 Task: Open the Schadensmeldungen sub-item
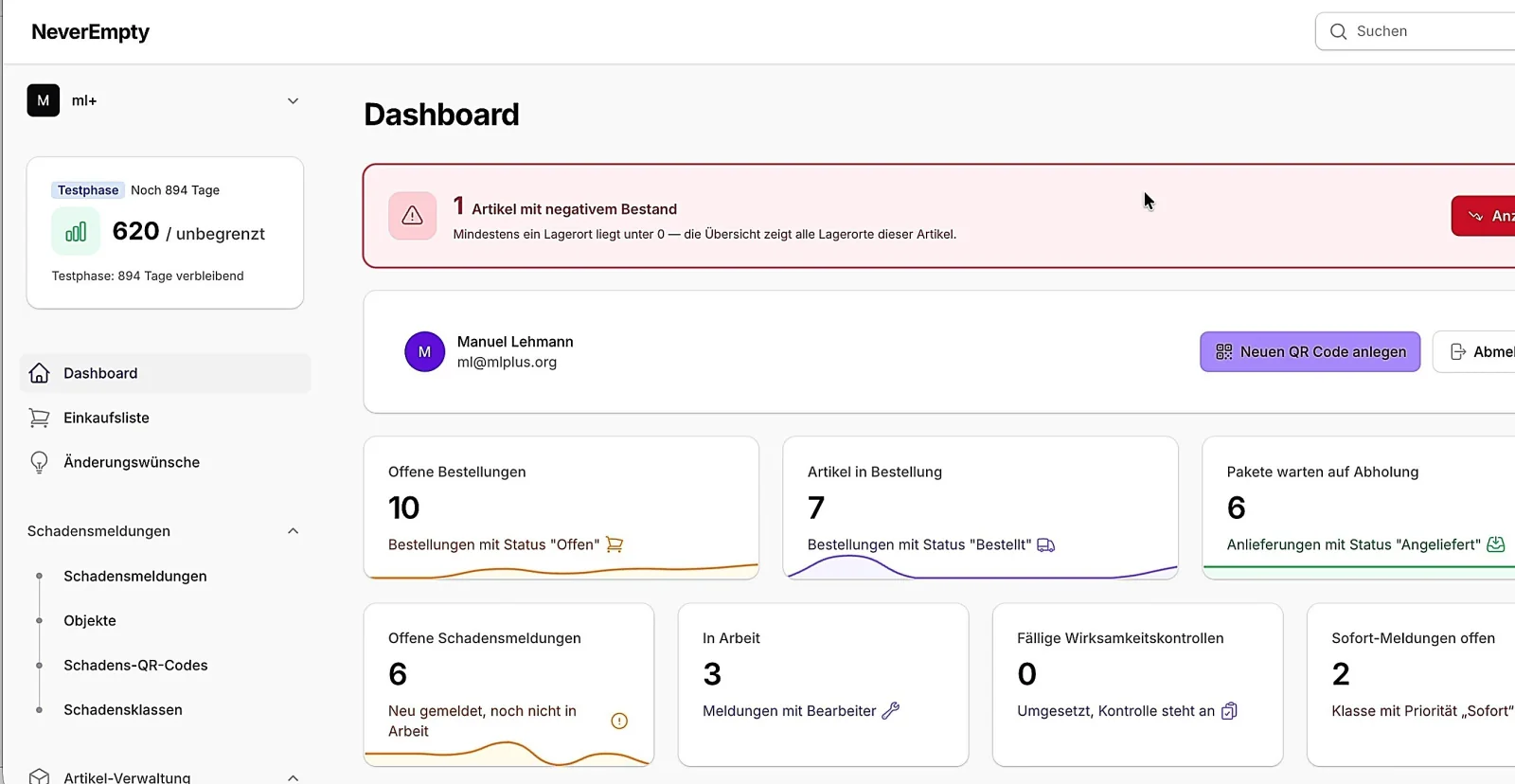134,576
